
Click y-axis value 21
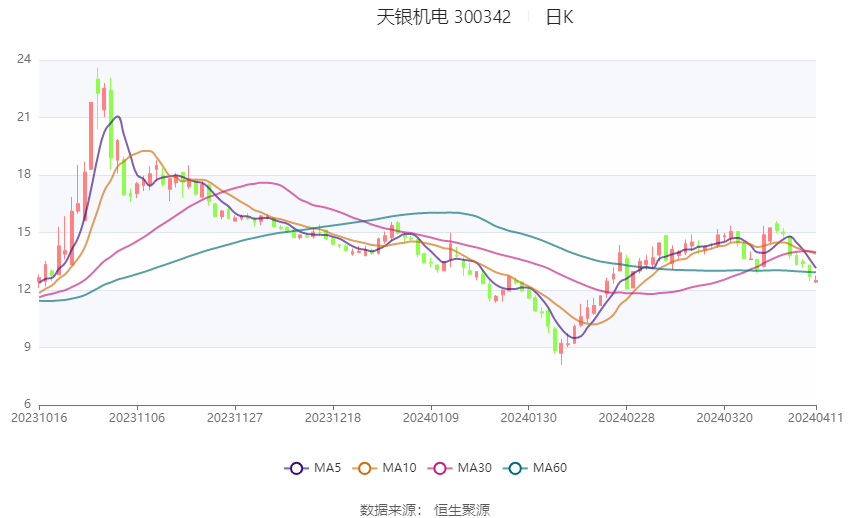click(24, 117)
